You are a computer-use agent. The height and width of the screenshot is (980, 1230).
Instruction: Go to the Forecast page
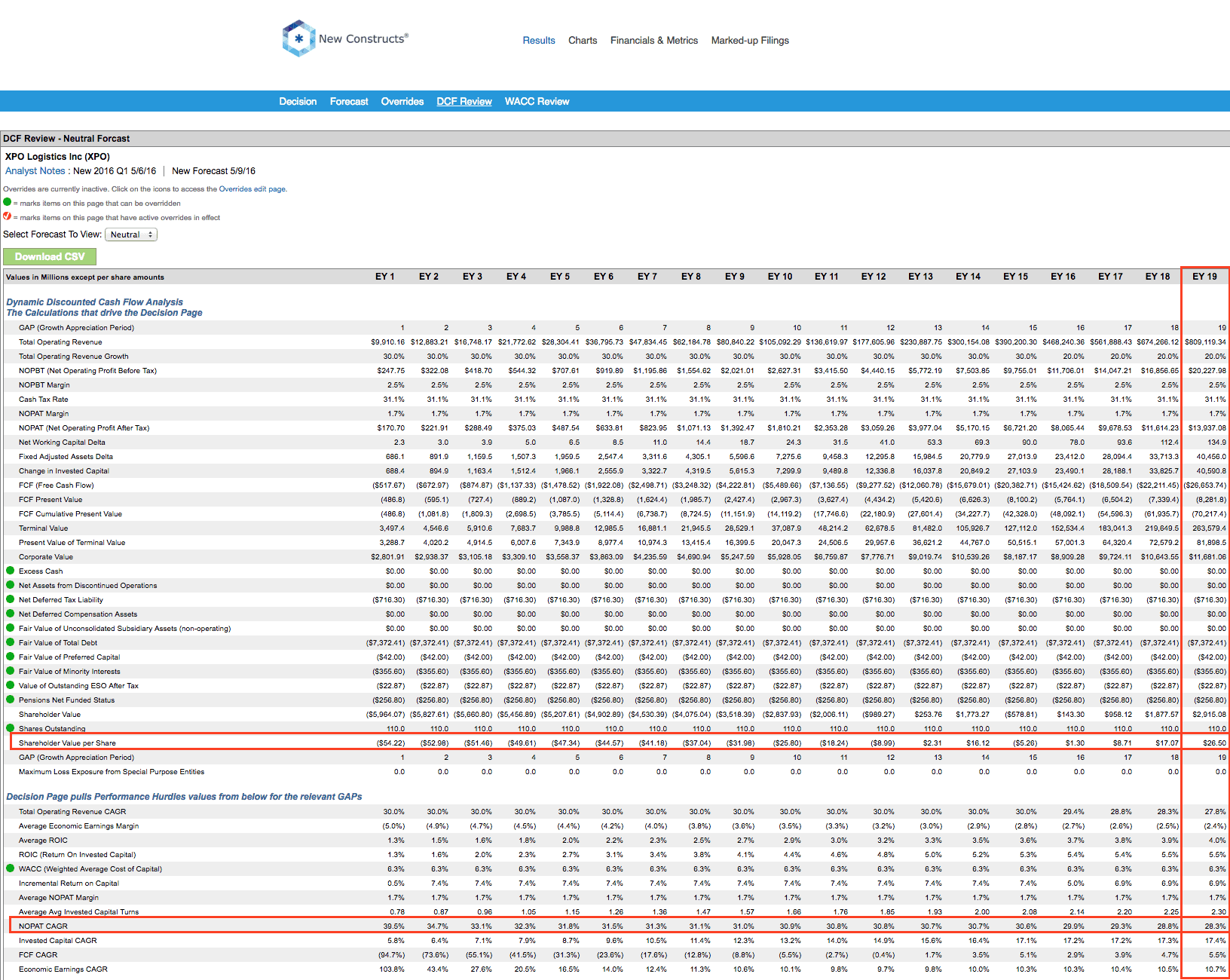pos(349,102)
